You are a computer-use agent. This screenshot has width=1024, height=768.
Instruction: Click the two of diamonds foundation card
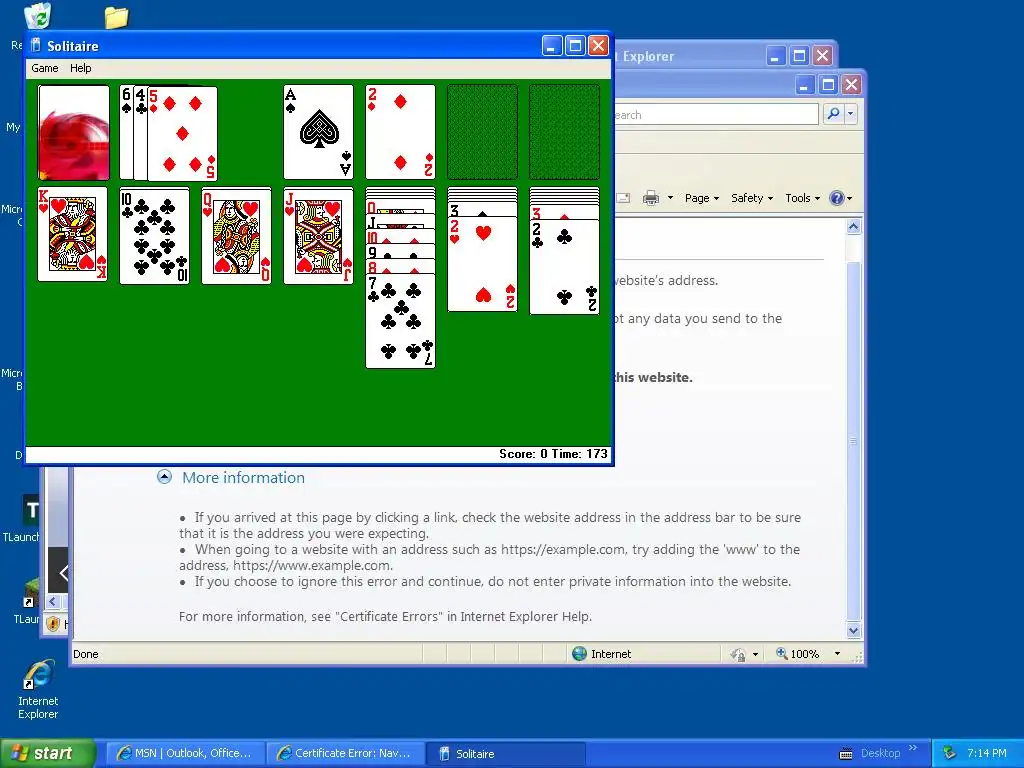tap(400, 133)
